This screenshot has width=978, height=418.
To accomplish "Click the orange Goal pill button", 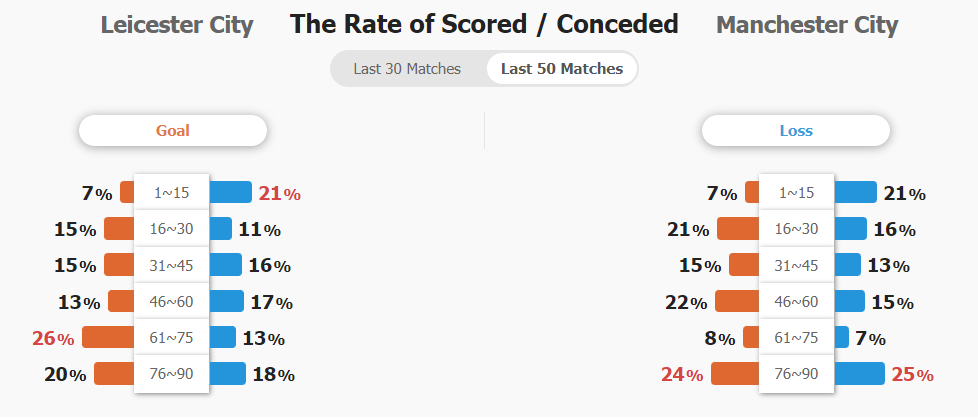I will (173, 130).
